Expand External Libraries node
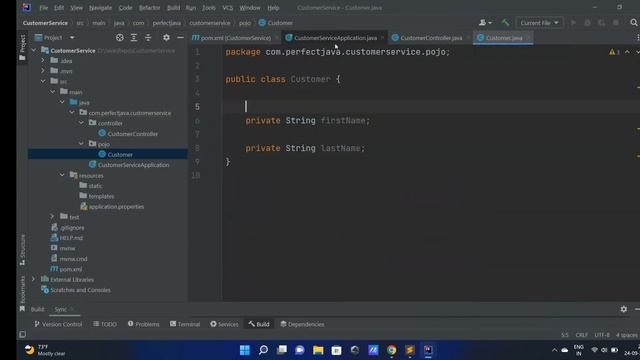Viewport: 640px width, 360px height. click(34, 279)
